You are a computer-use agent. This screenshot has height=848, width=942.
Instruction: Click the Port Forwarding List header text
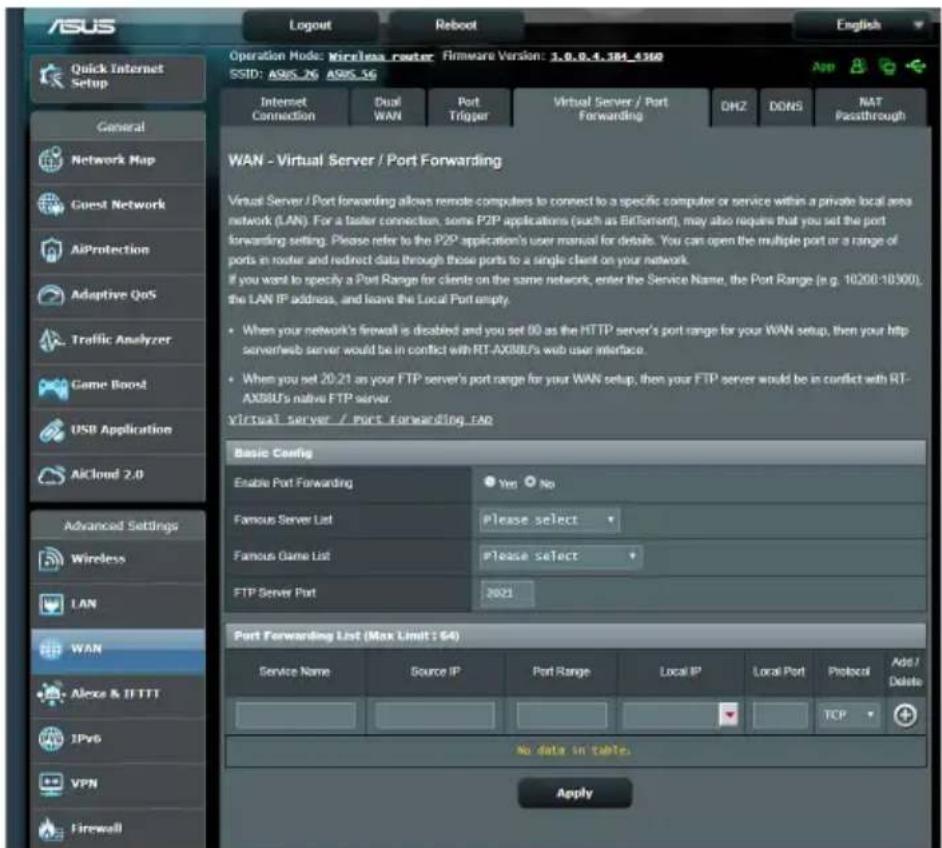point(347,635)
